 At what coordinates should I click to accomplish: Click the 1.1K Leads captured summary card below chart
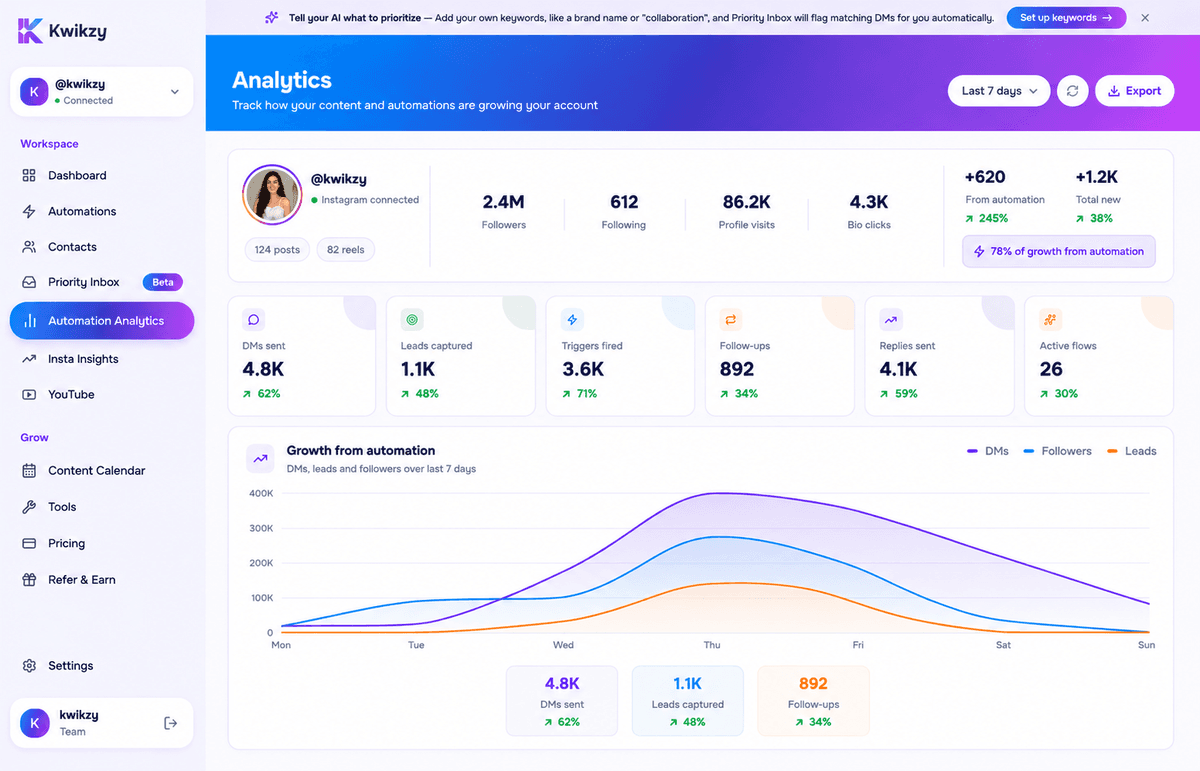point(688,701)
